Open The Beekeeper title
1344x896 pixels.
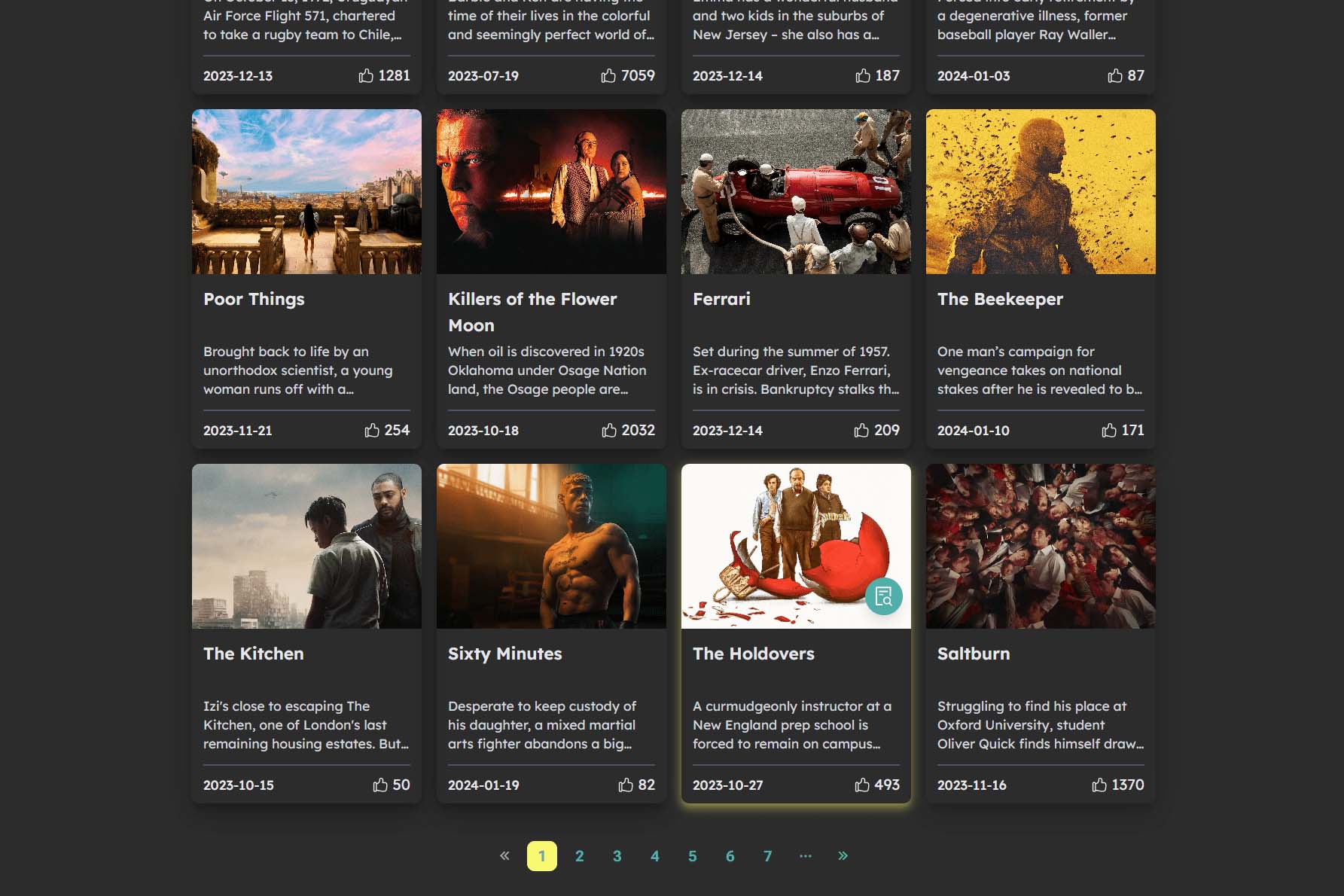1000,299
